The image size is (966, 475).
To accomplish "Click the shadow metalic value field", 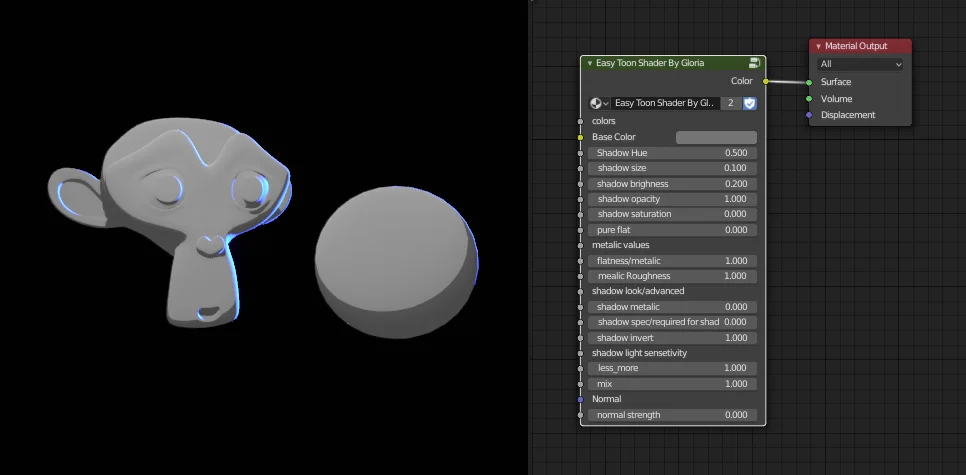I will (673, 307).
